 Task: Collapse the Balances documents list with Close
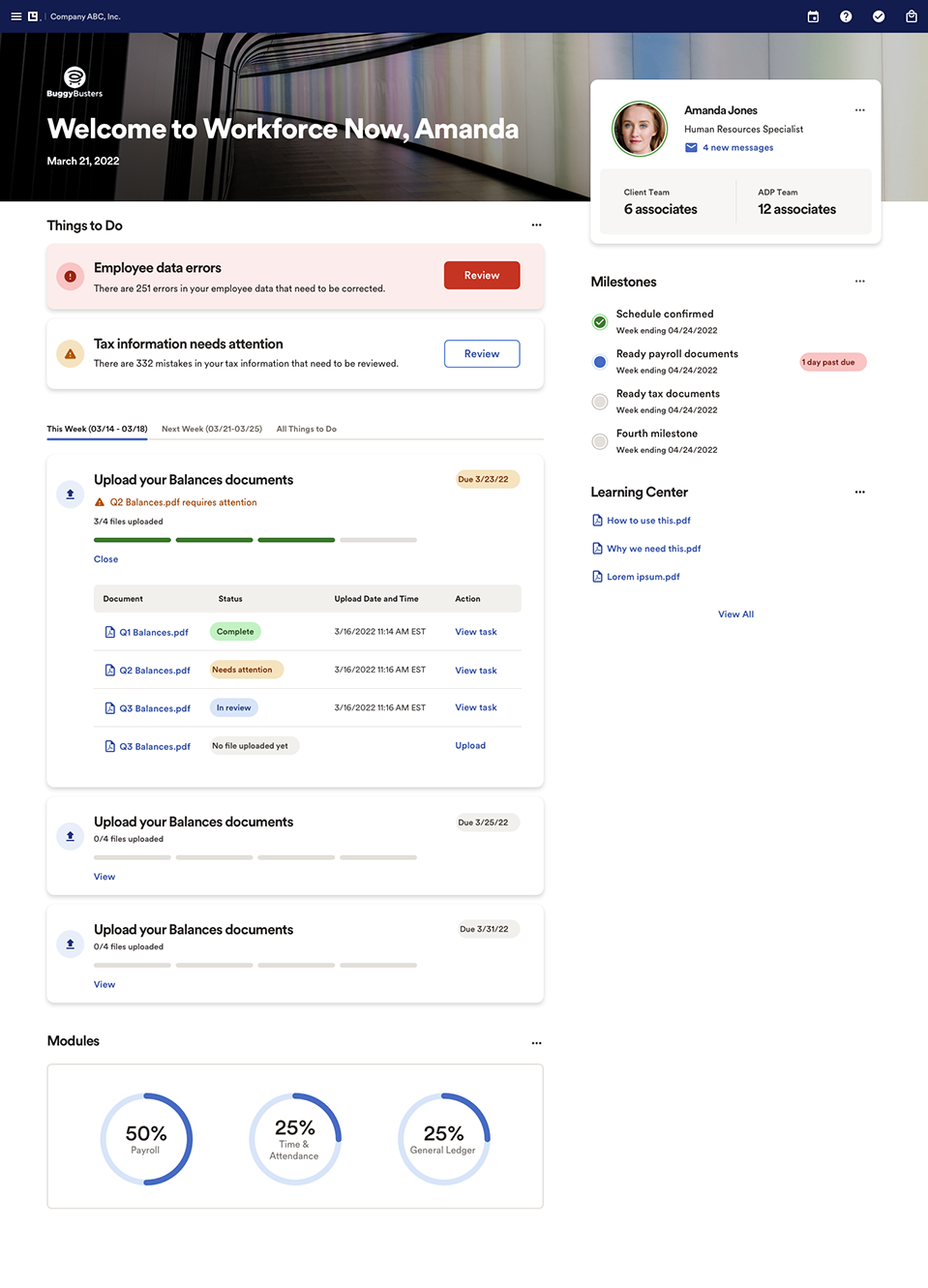pyautogui.click(x=105, y=559)
